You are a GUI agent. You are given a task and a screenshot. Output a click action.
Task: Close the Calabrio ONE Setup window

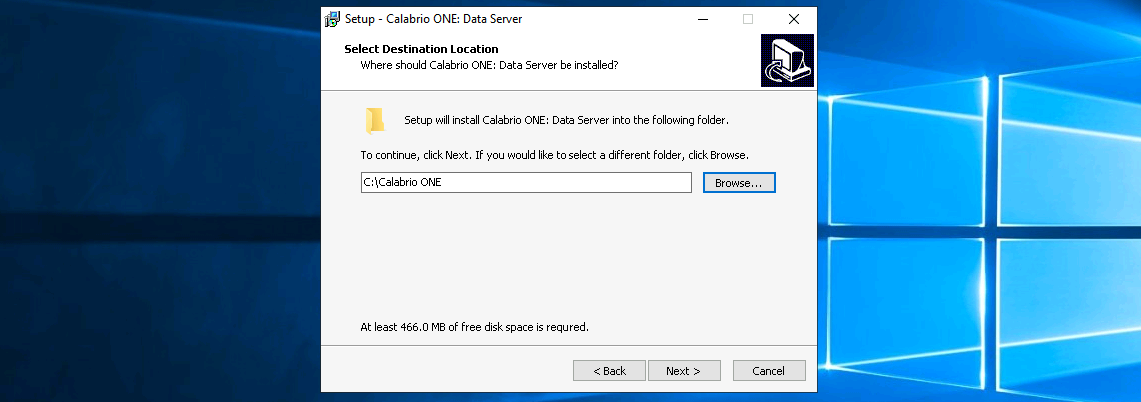point(793,19)
